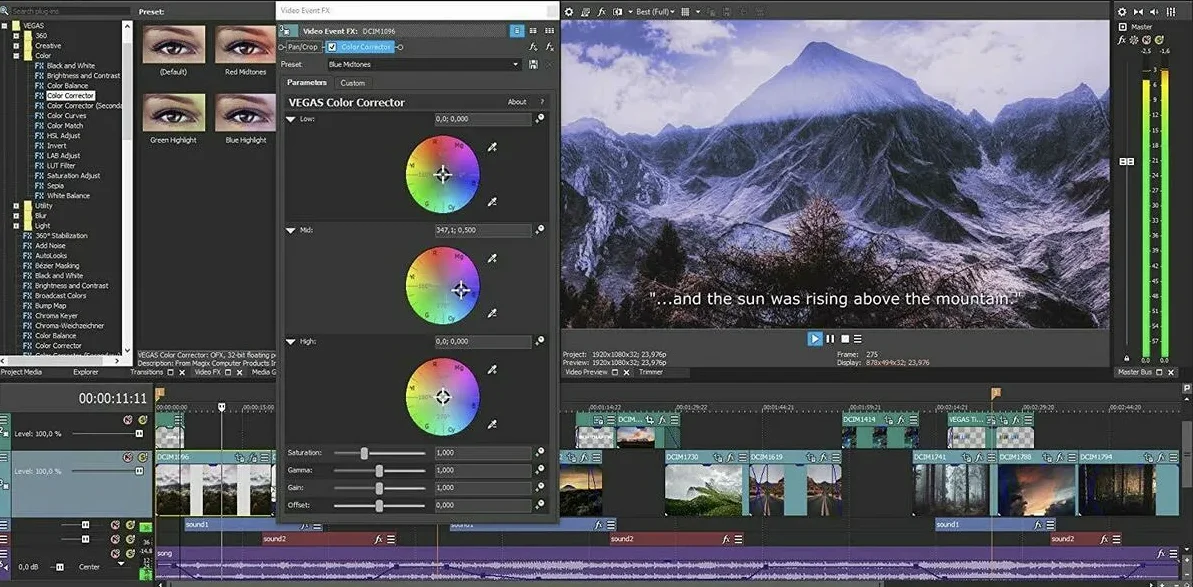
Task: Click the Pan/Crop icon on DCIM1096 clip
Action: point(239,457)
